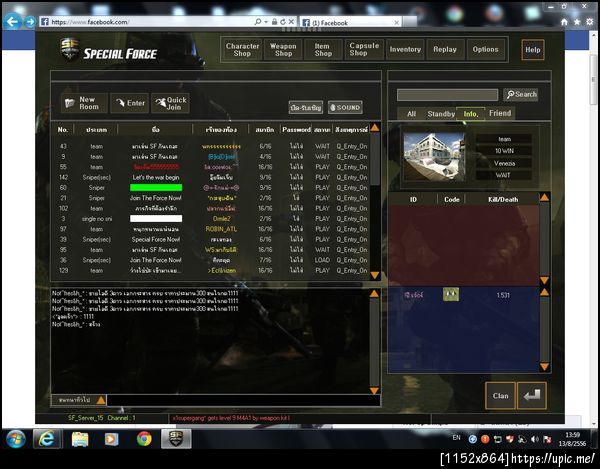Toggle the SOUND button
This screenshot has width=600, height=469.
point(345,107)
